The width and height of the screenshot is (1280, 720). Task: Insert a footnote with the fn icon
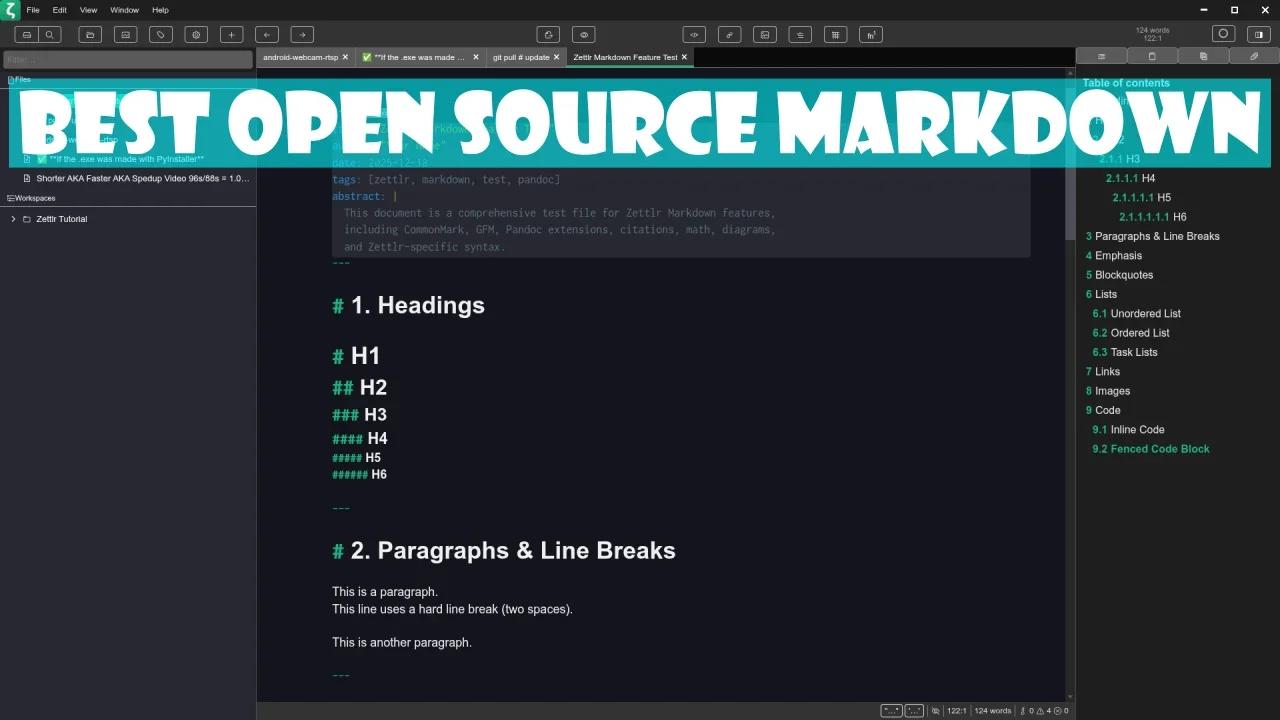(x=871, y=34)
